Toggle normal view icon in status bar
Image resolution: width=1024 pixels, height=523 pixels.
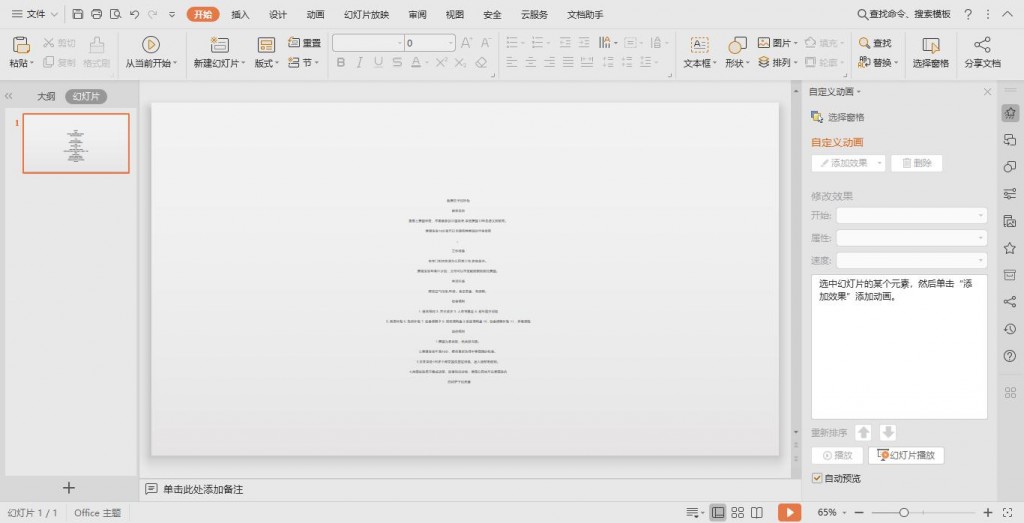point(718,513)
